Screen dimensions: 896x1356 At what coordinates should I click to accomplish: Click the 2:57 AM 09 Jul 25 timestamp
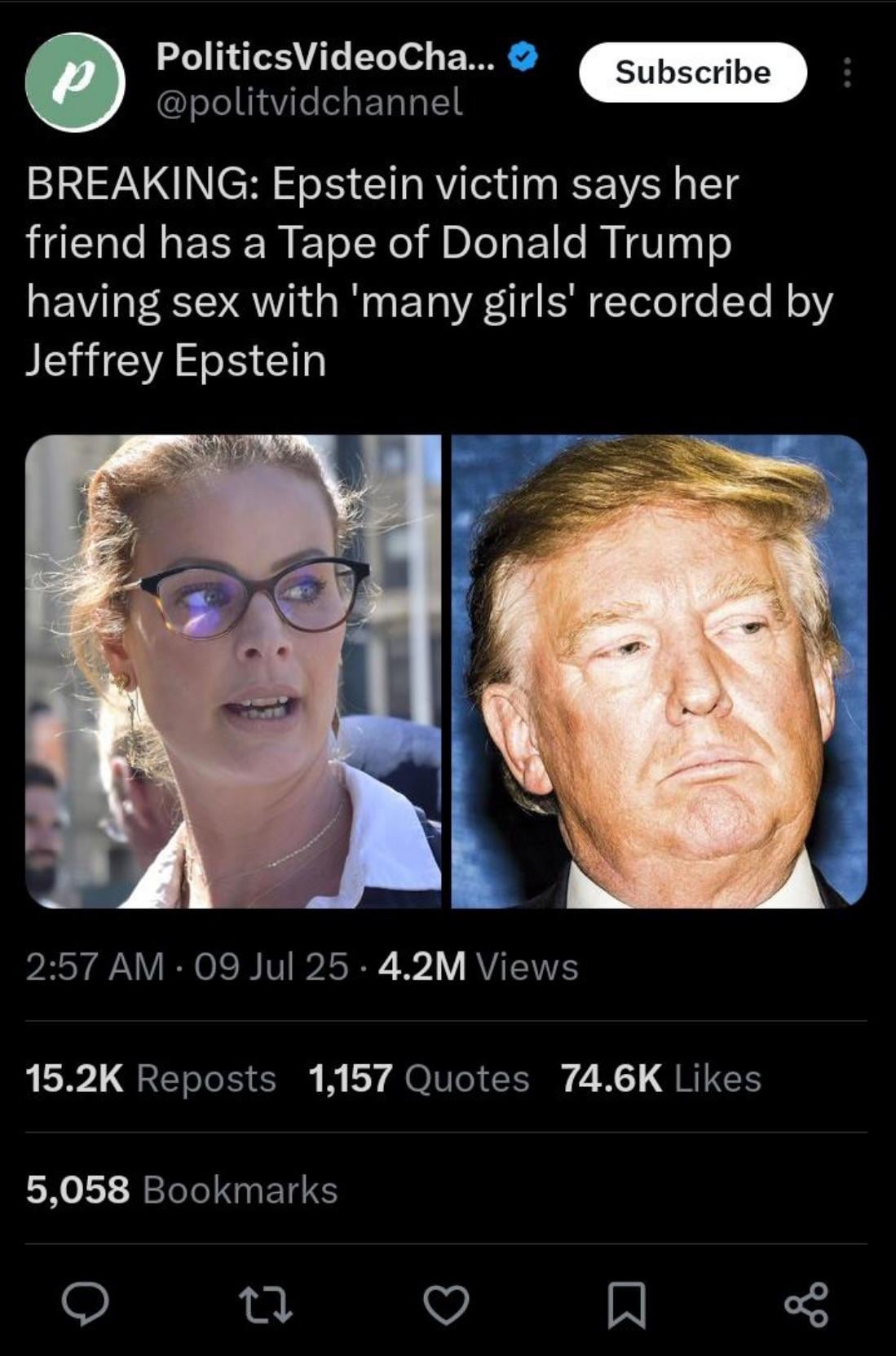click(x=187, y=967)
